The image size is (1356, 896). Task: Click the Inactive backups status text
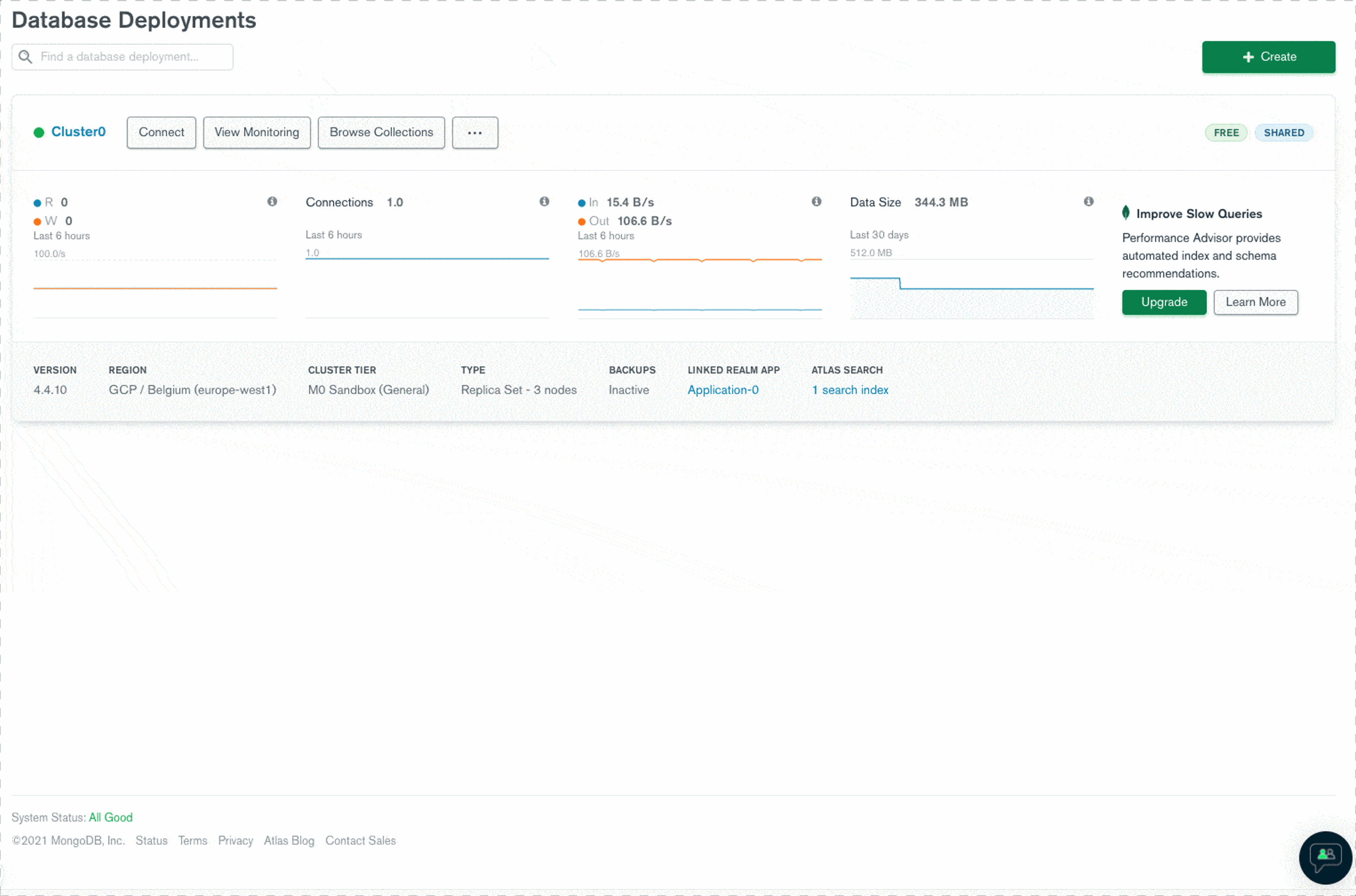(x=628, y=390)
